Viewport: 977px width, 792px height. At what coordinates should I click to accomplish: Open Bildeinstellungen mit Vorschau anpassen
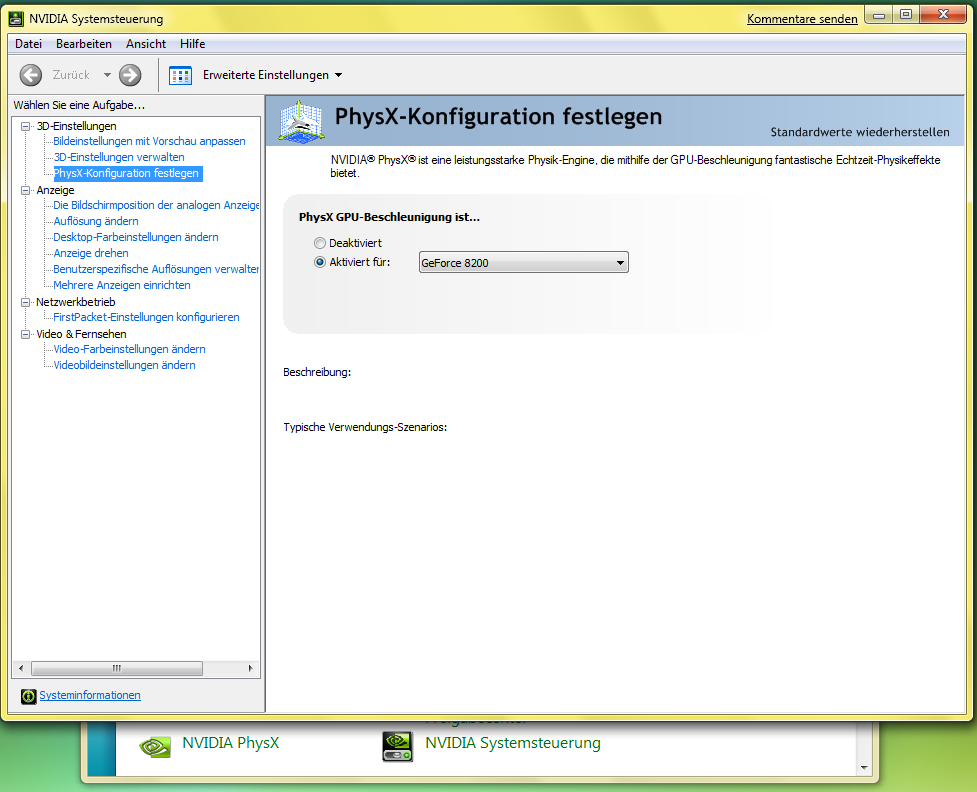[150, 141]
